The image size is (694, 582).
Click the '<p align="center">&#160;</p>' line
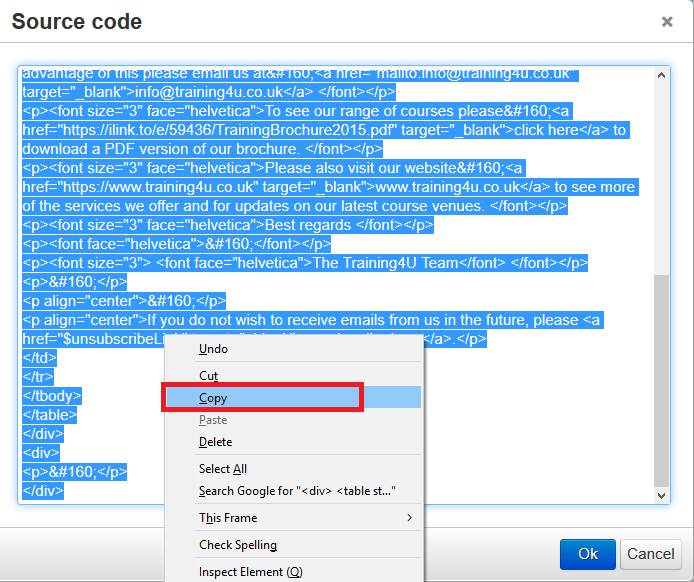124,301
